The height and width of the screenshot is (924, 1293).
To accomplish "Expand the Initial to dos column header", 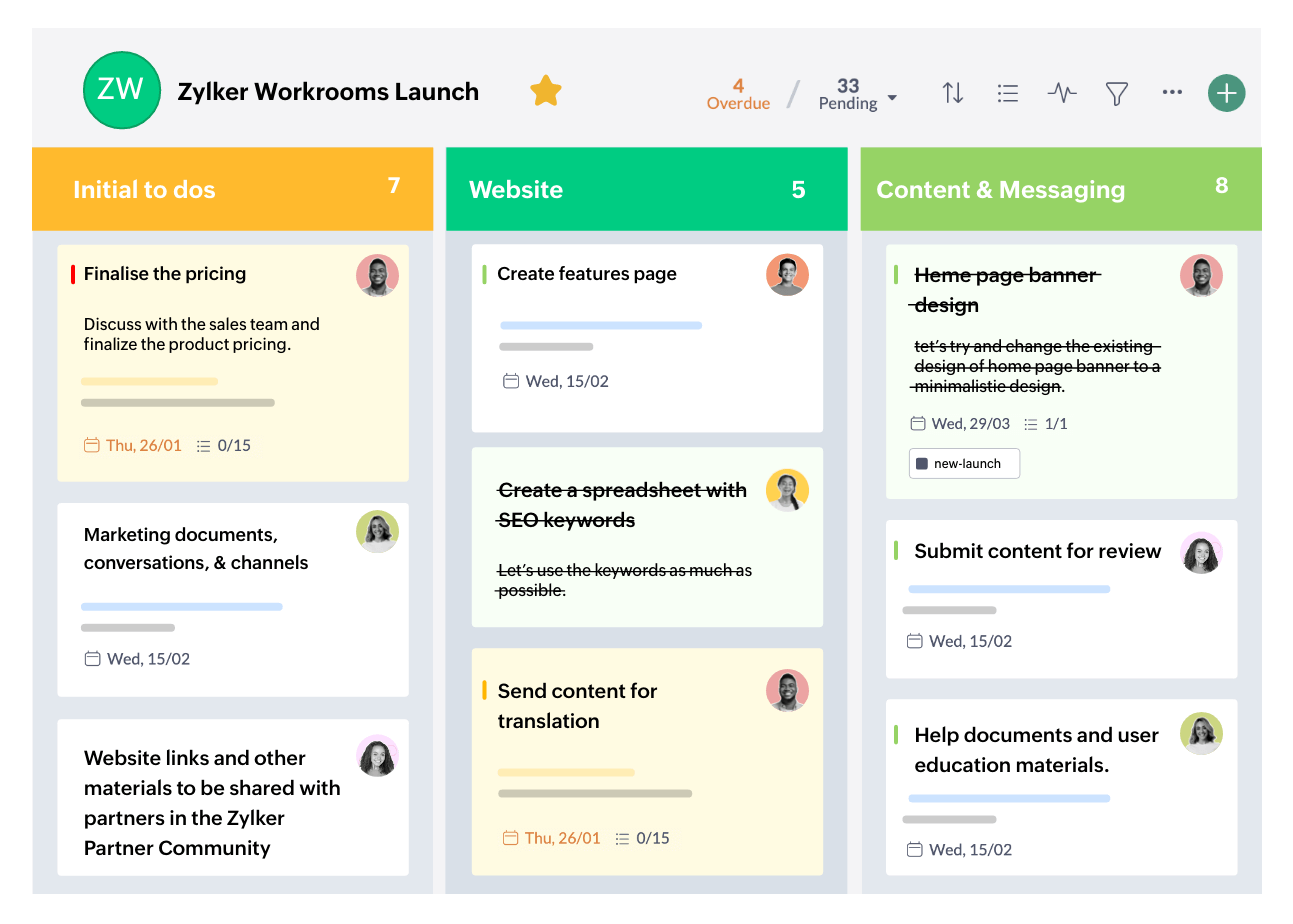I will coord(144,189).
